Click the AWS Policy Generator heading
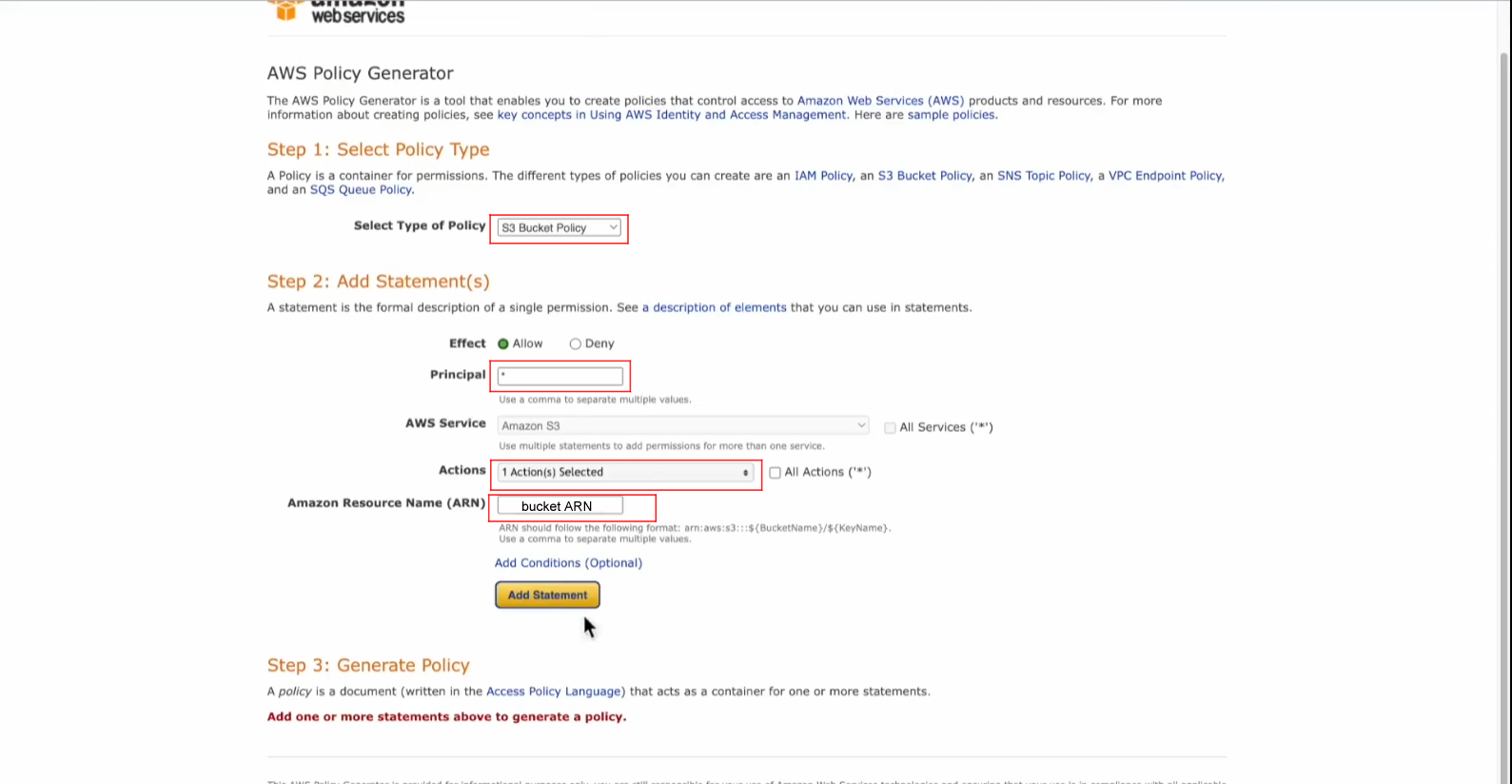 (361, 73)
